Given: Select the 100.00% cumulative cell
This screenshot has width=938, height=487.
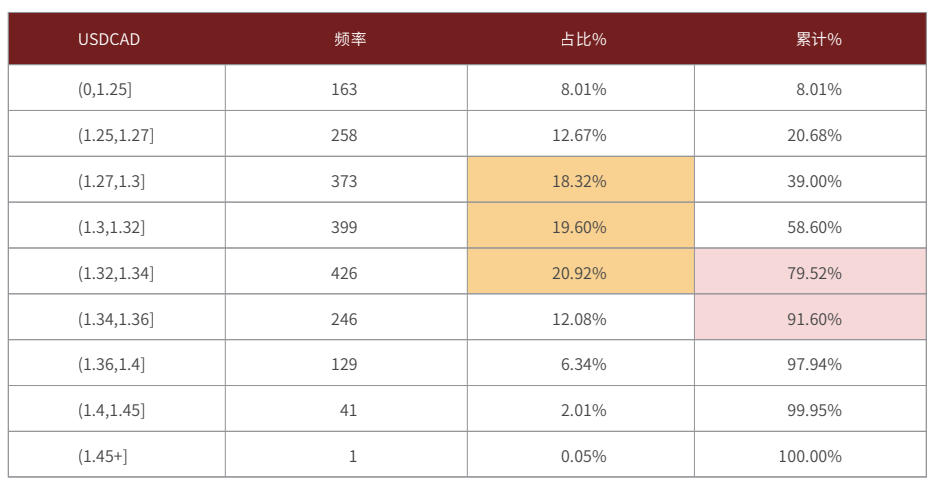Looking at the screenshot, I should (810, 456).
